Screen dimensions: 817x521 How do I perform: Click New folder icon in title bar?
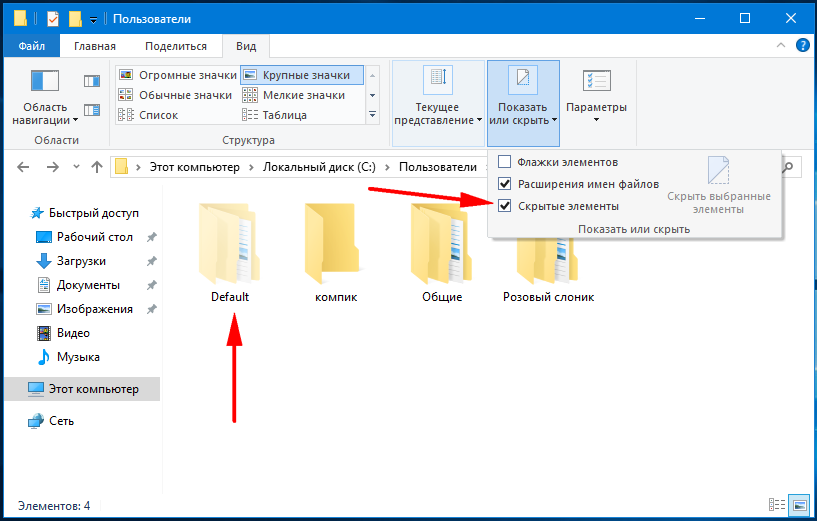pyautogui.click(x=76, y=19)
